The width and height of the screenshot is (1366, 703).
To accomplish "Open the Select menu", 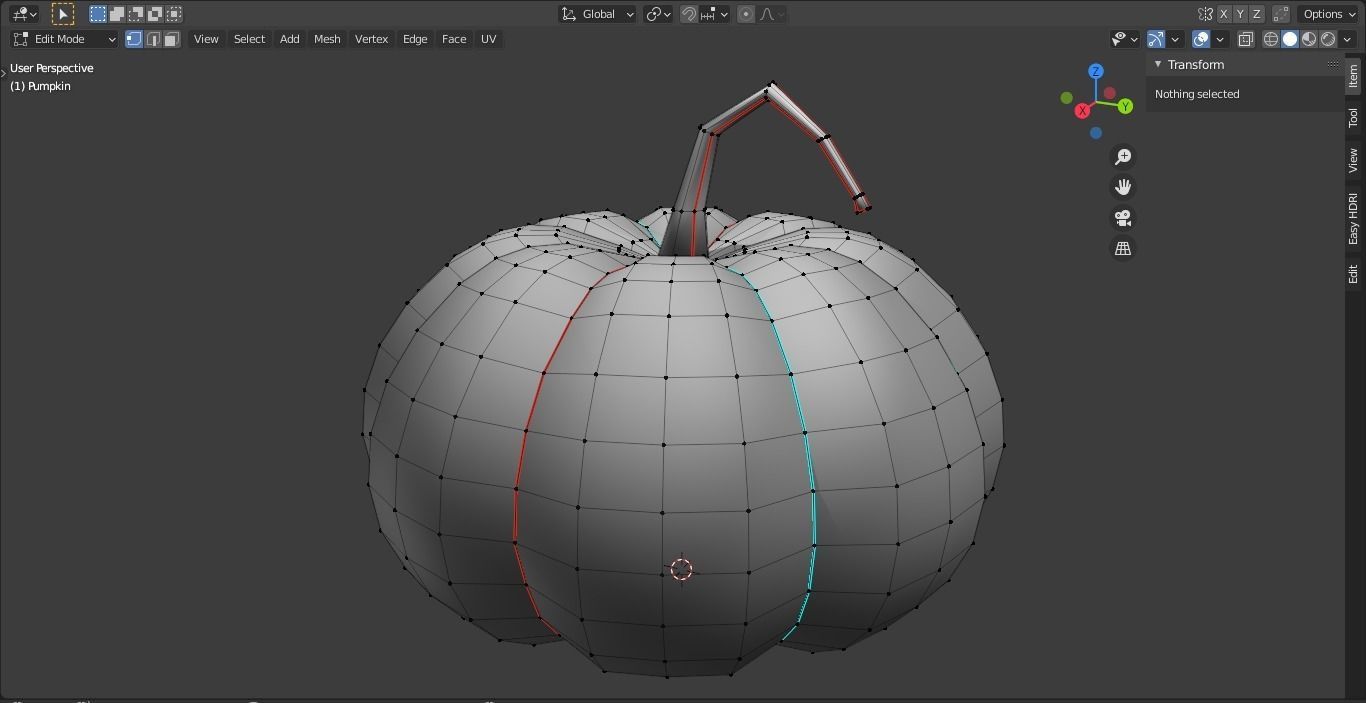I will pos(249,39).
